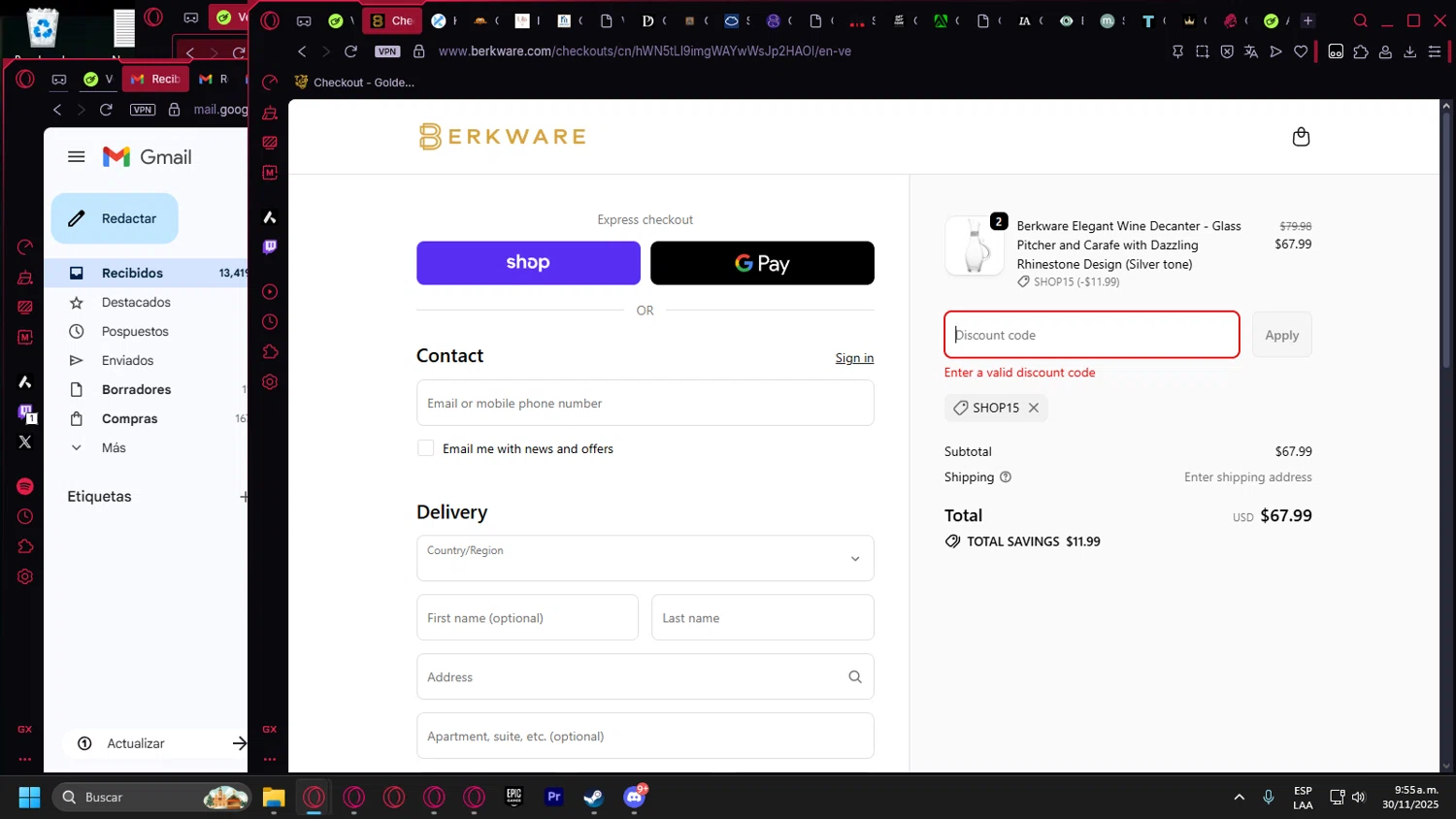Go back in the Berkware browser window
The image size is (1456, 819).
[x=302, y=51]
